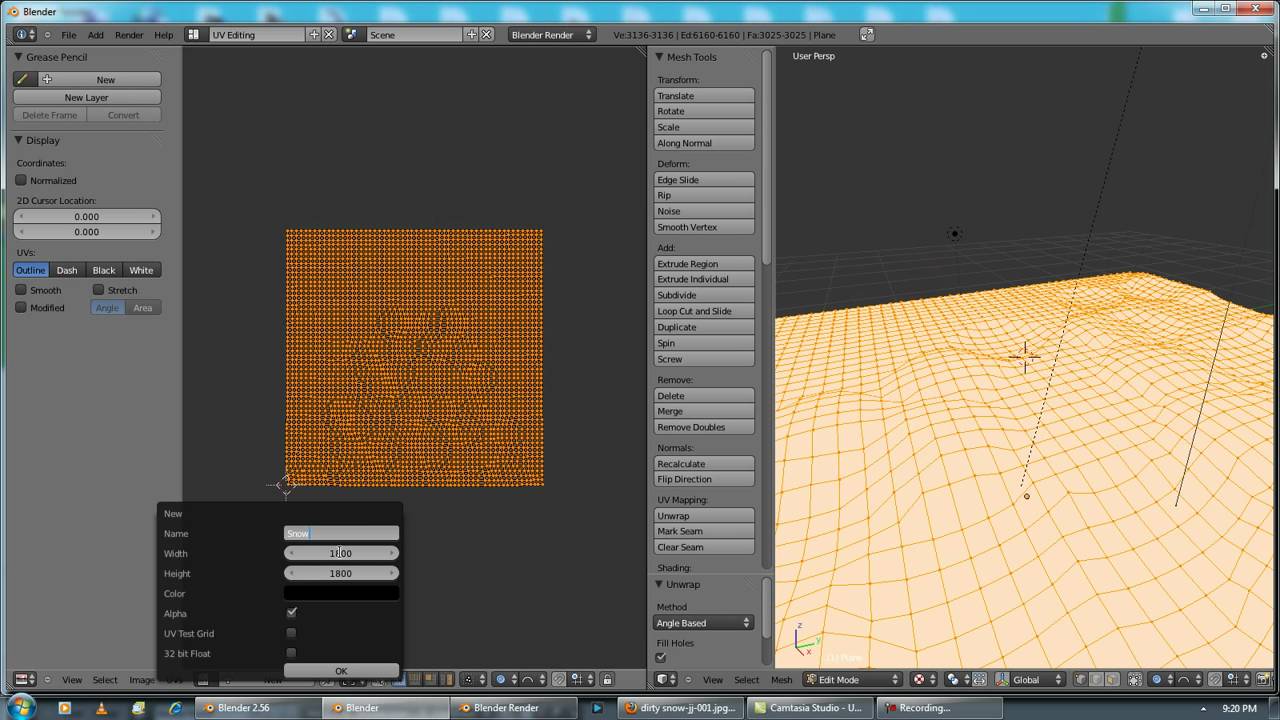Click the scene browse icon
Screen dimensions: 1280x720
tap(352, 34)
